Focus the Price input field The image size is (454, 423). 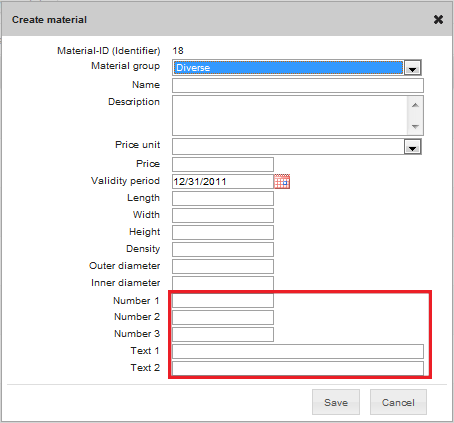pos(223,164)
